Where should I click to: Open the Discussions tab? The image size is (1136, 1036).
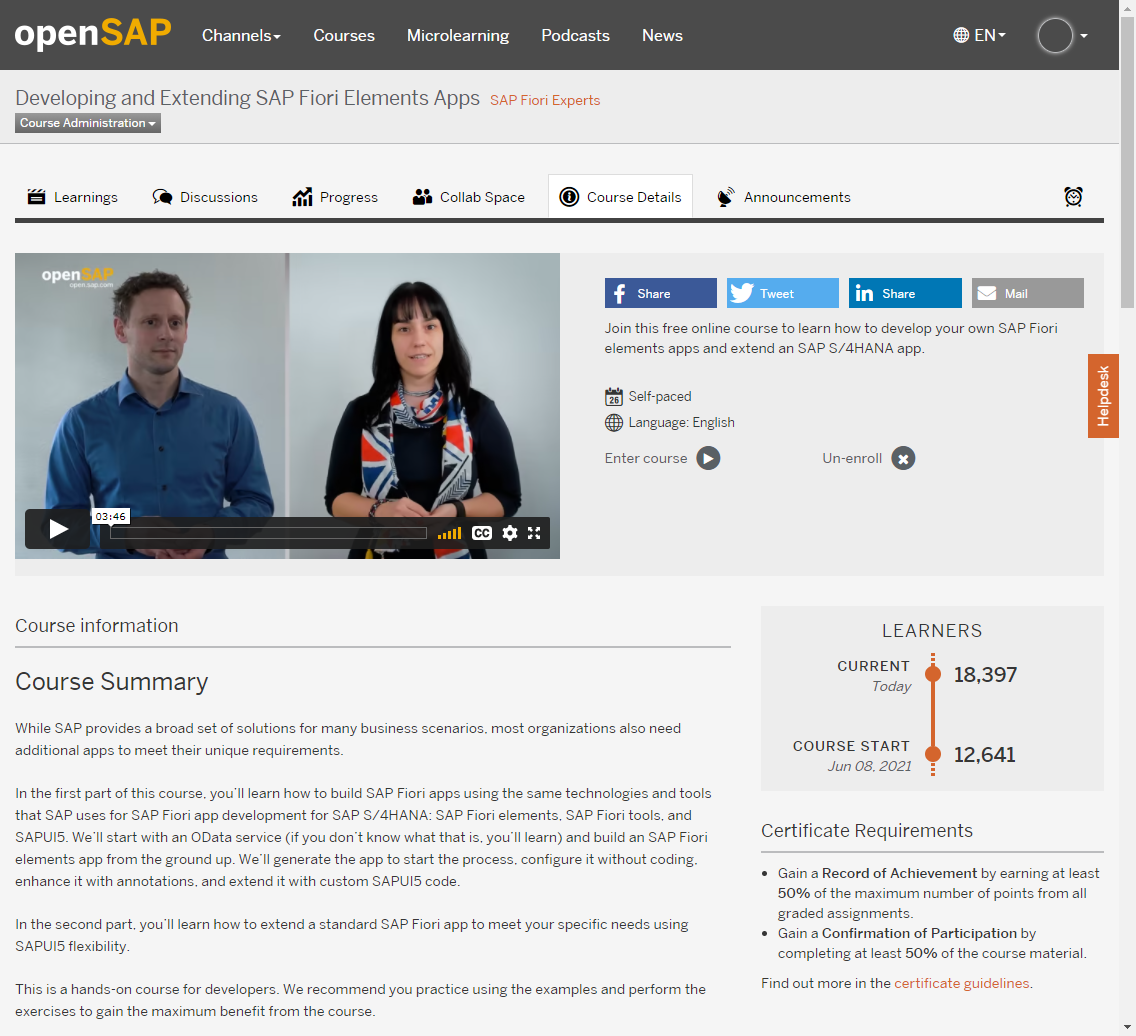coord(205,197)
